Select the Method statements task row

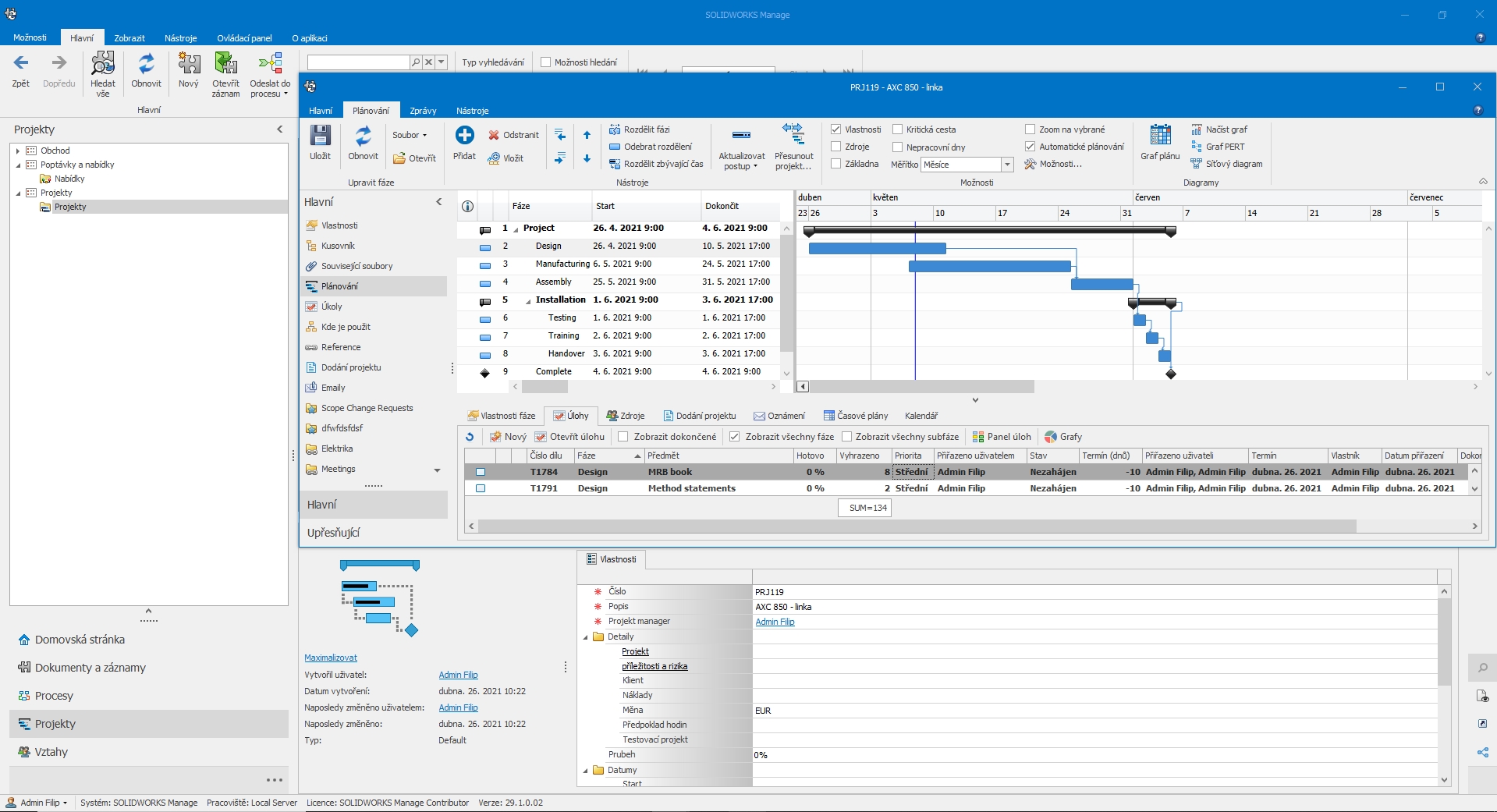tap(967, 488)
